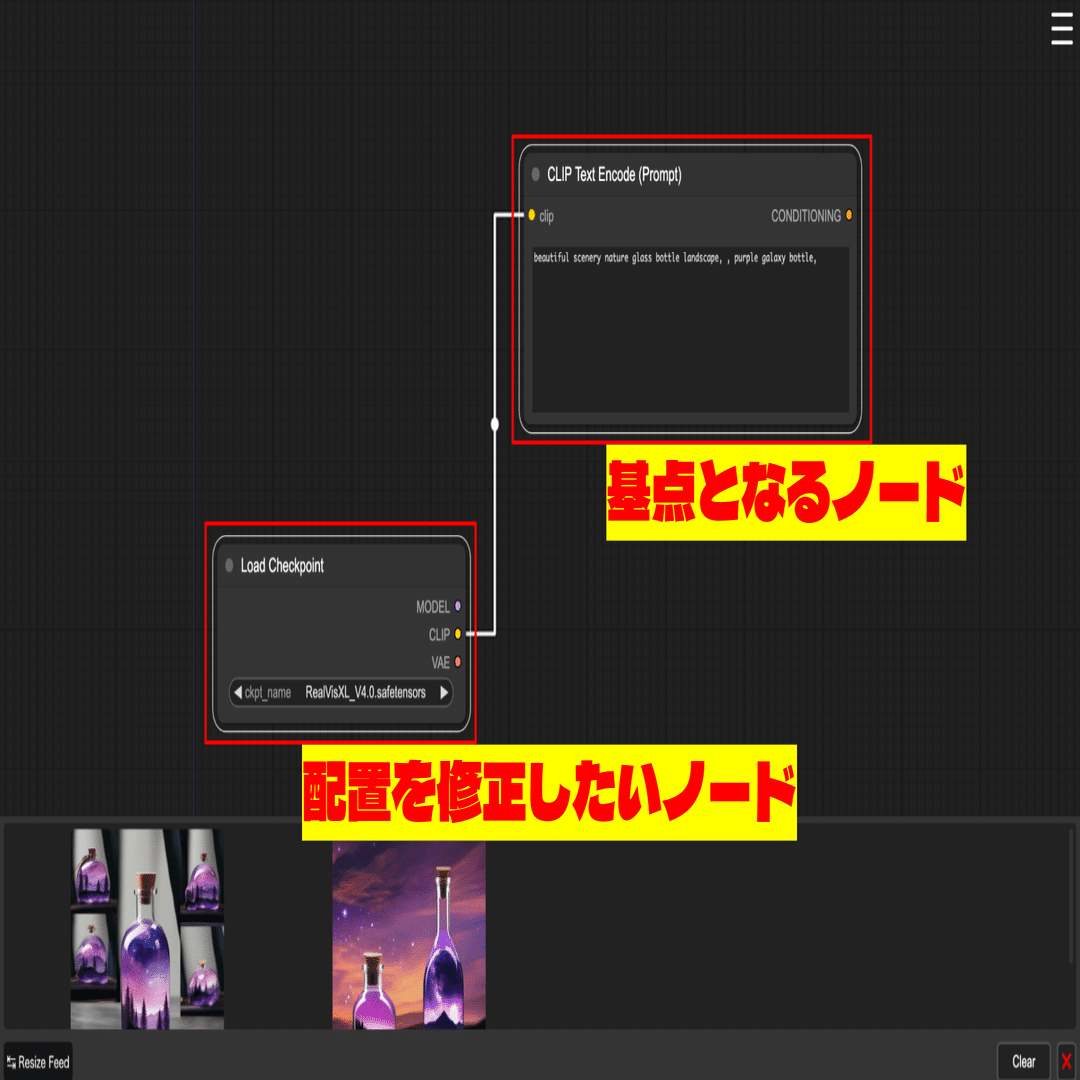Open ckpt_name RealVisXL_V4.0.safetensors dropdown
The width and height of the screenshot is (1080, 1080).
coord(341,692)
